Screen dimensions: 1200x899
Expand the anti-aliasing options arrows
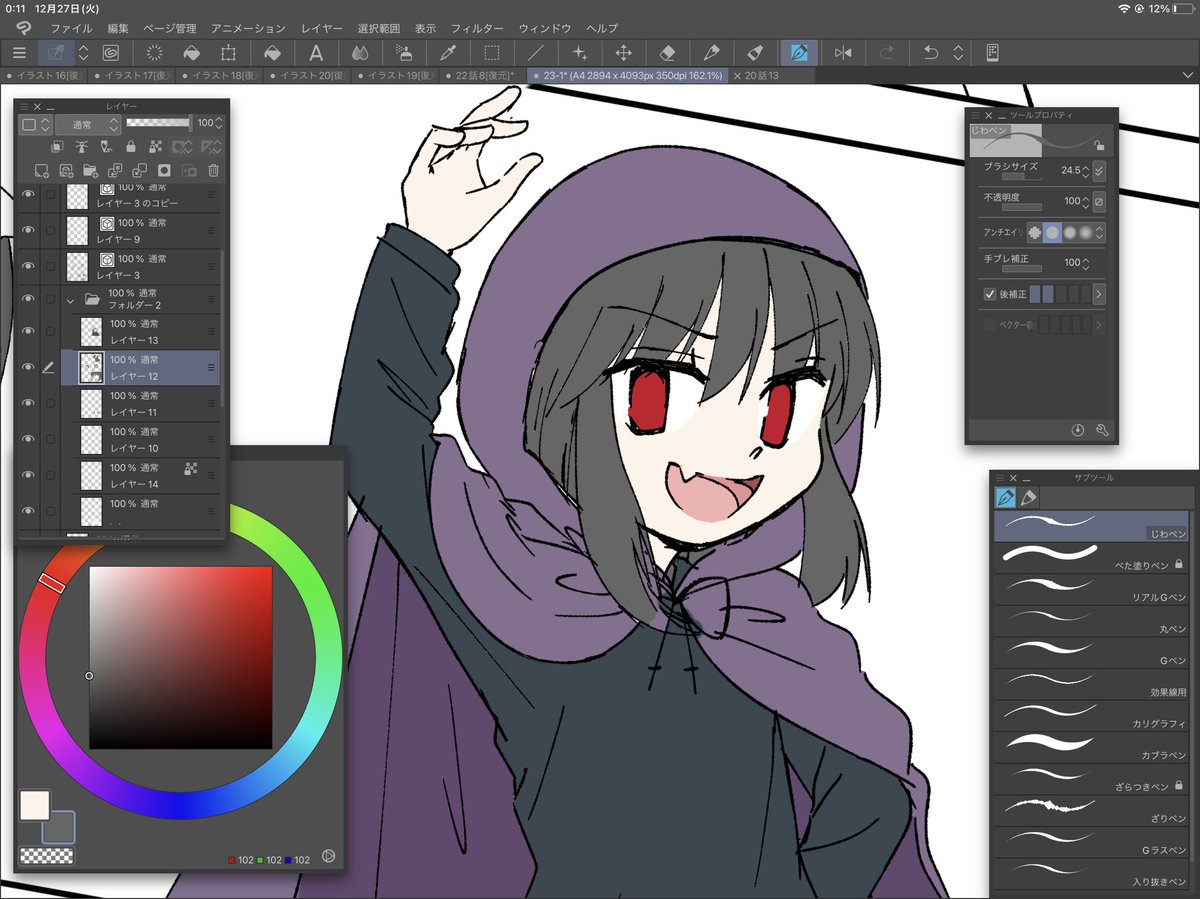click(x=1100, y=232)
